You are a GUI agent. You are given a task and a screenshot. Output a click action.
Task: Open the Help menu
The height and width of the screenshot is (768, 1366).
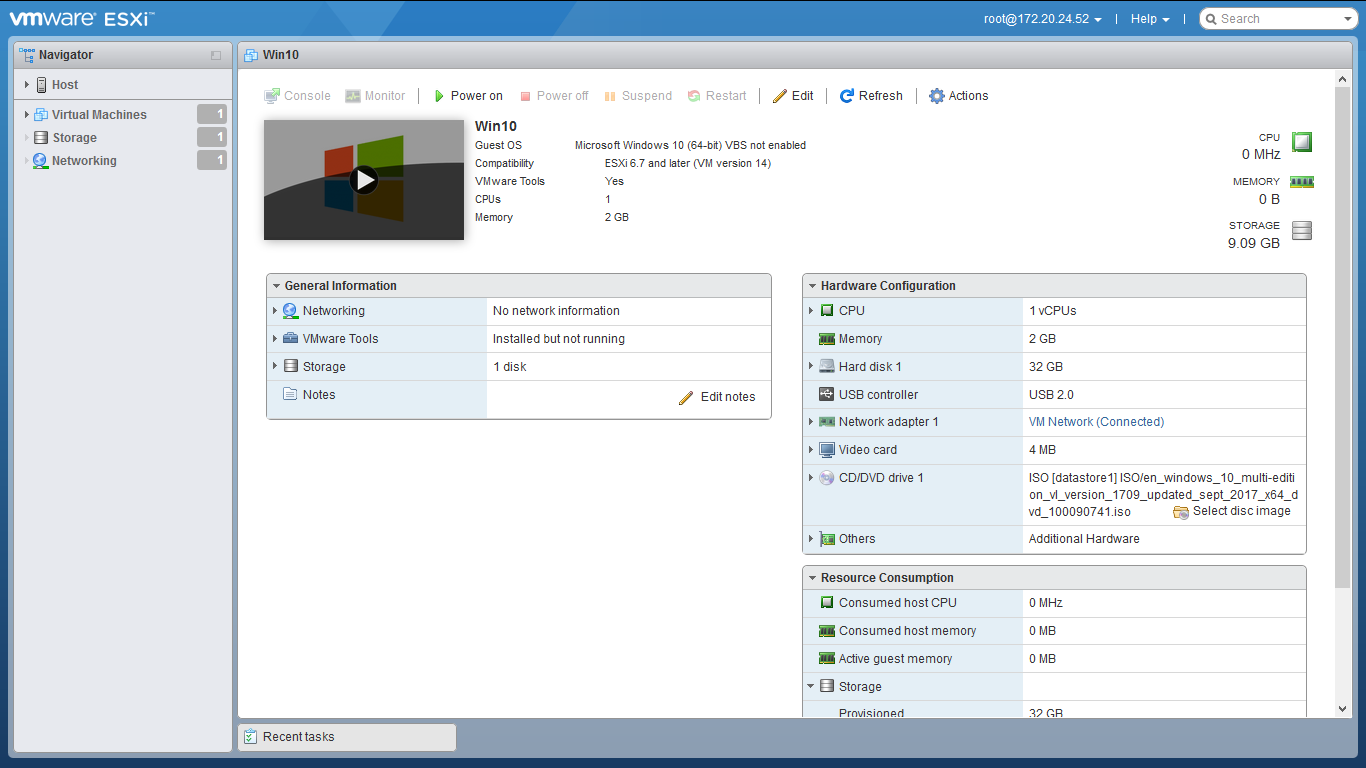pyautogui.click(x=1150, y=19)
